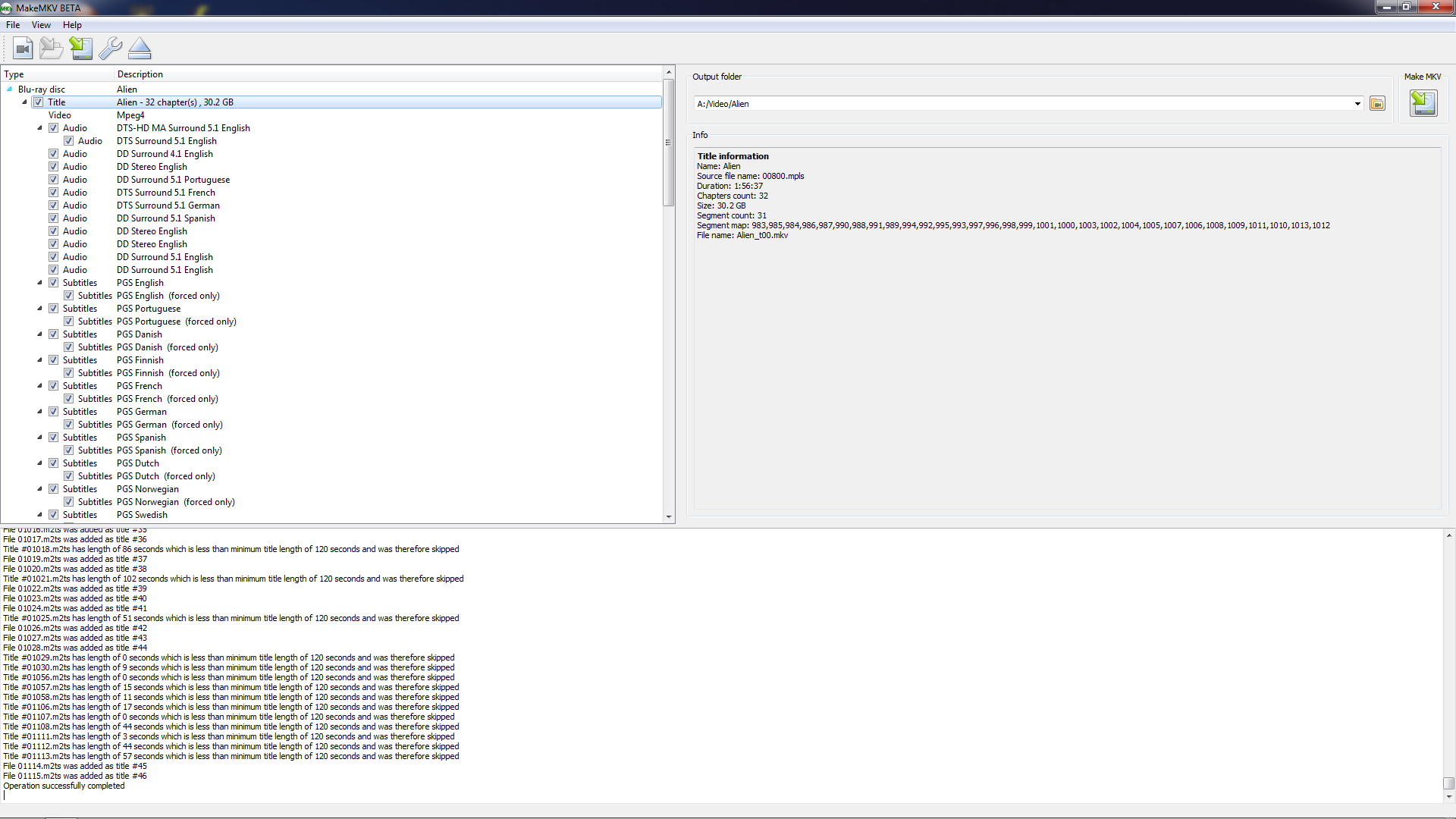This screenshot has width=1456, height=819.
Task: Collapse the Blu-ray disc tree node
Action: [x=9, y=89]
